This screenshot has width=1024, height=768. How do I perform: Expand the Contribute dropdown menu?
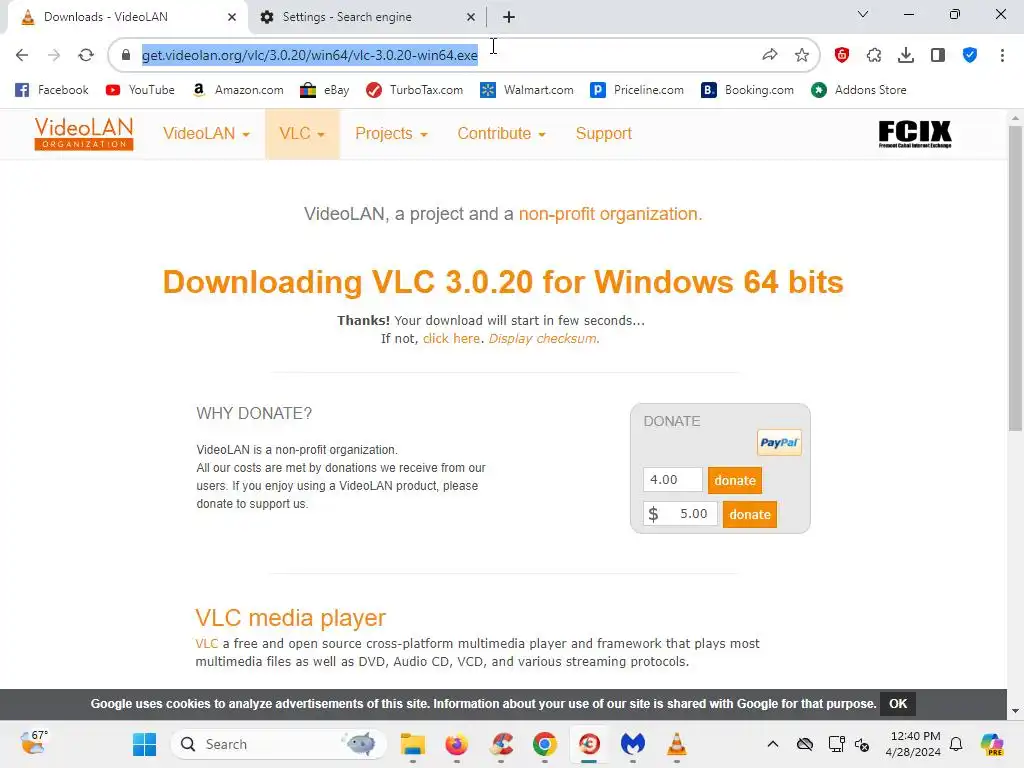click(501, 133)
